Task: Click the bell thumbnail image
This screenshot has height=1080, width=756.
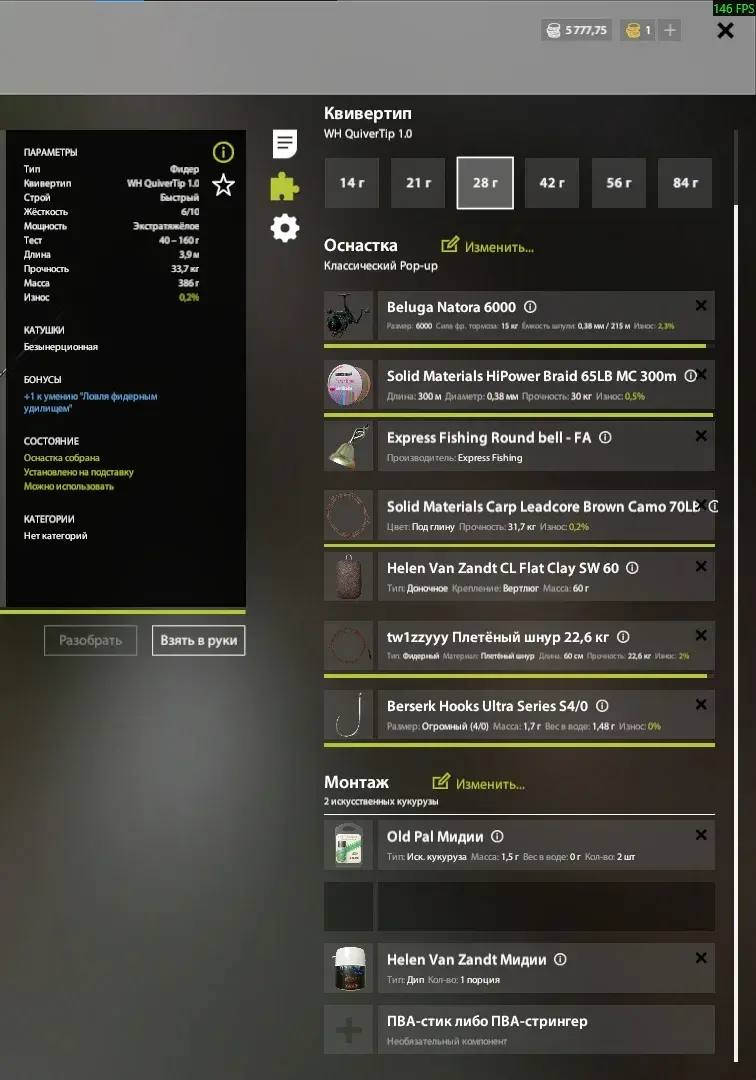Action: pos(348,446)
